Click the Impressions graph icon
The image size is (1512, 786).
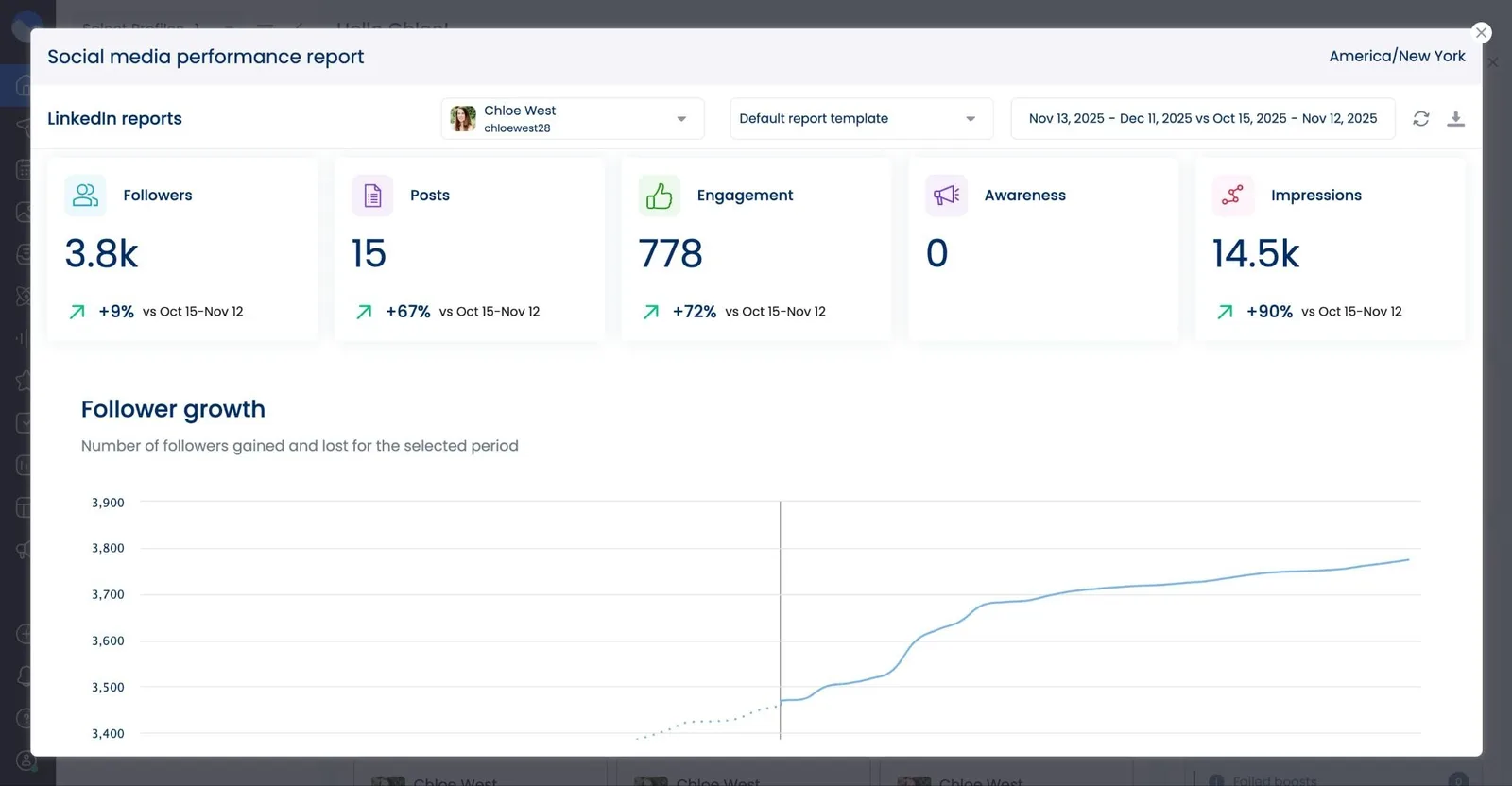[1232, 196]
